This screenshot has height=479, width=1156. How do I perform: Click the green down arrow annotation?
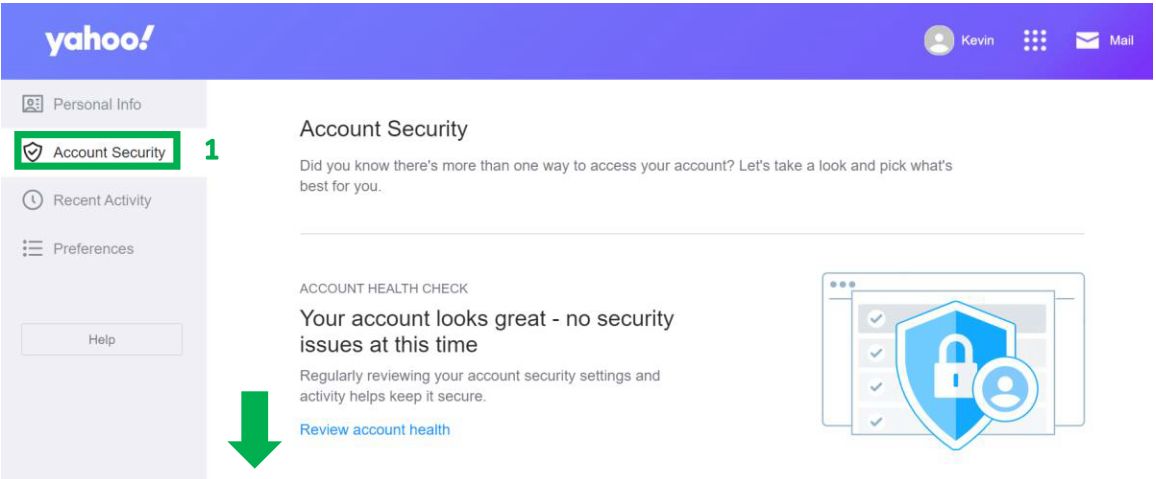(254, 429)
